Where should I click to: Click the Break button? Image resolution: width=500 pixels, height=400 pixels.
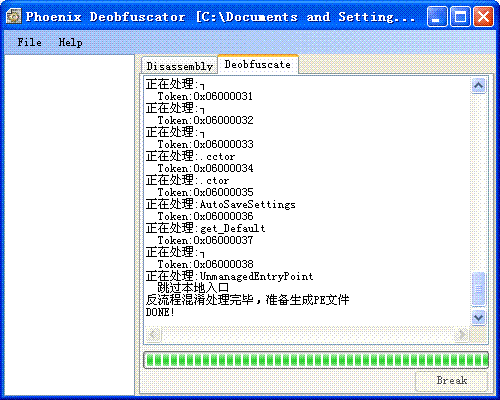click(x=451, y=380)
